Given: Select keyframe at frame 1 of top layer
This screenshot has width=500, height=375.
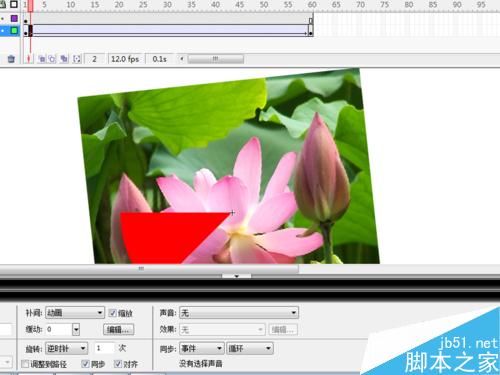Looking at the screenshot, I should click(26, 21).
